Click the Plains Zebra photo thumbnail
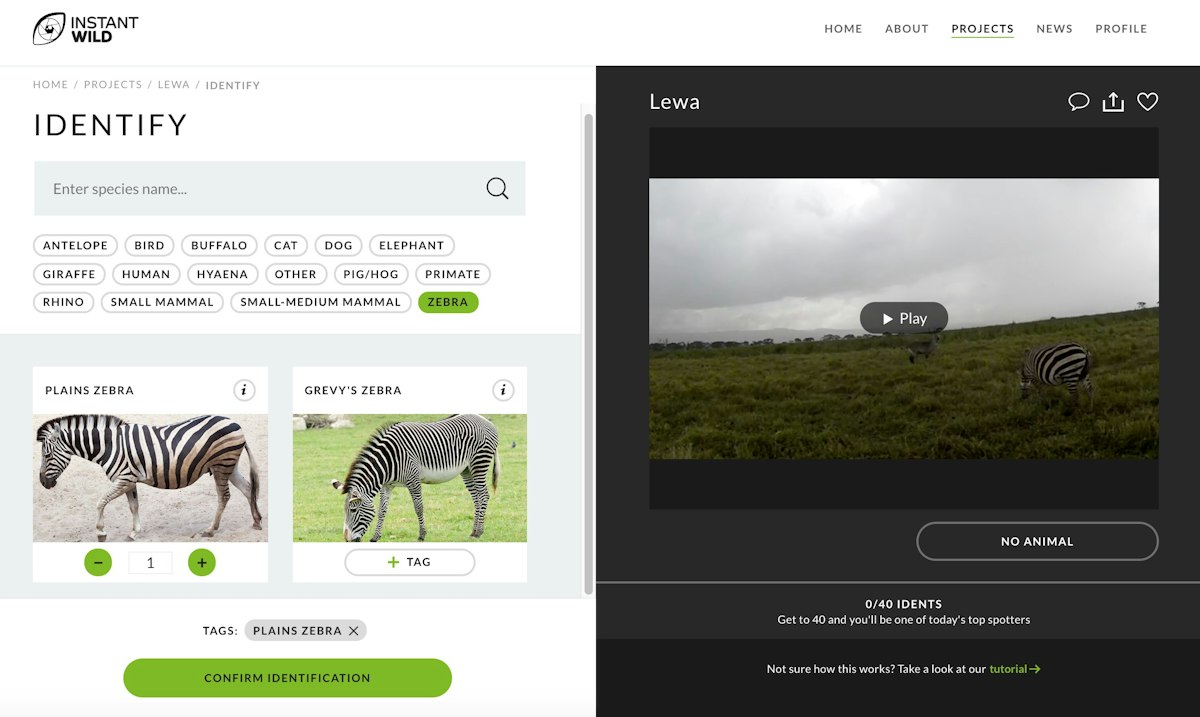Image resolution: width=1200 pixels, height=717 pixels. pos(150,478)
